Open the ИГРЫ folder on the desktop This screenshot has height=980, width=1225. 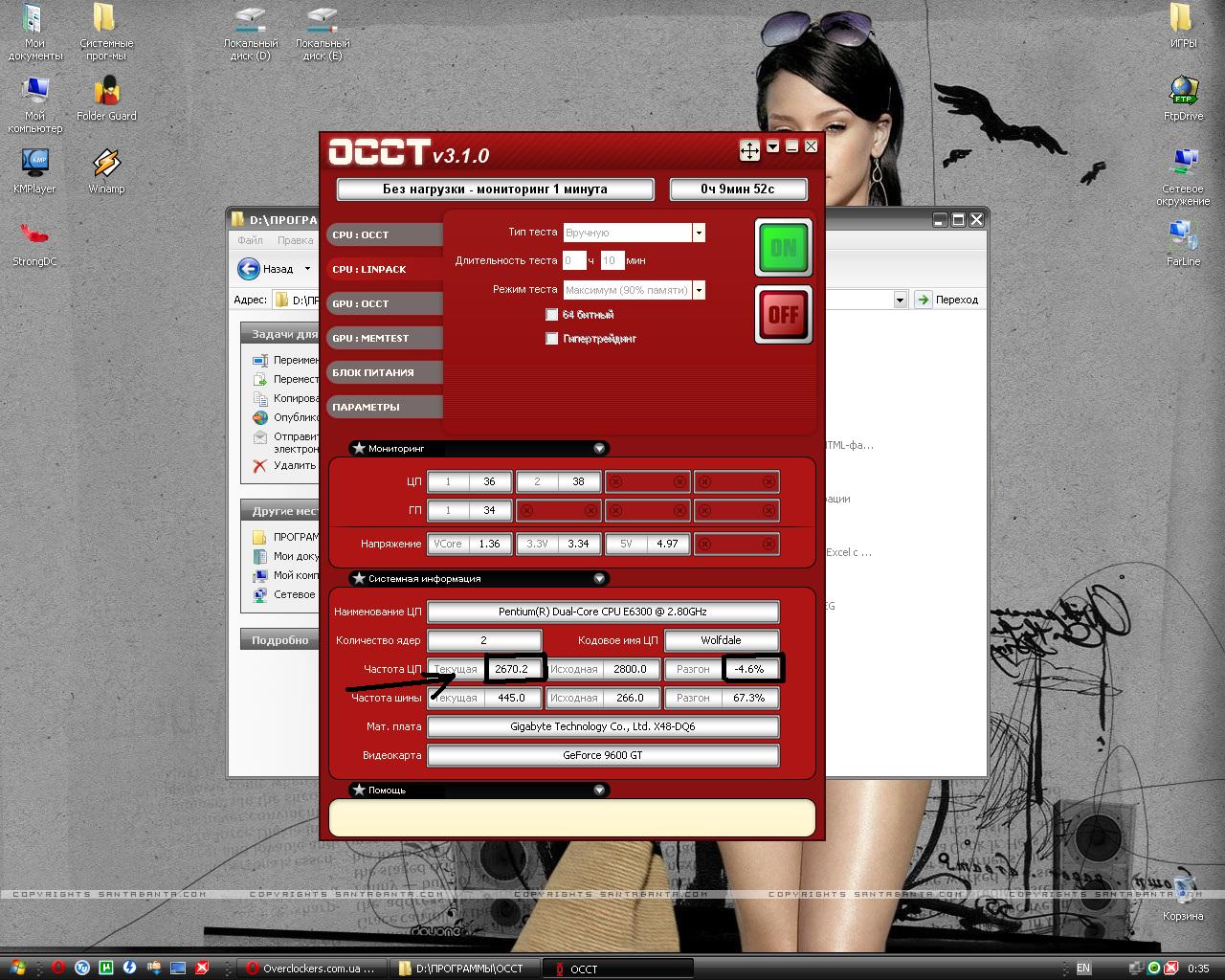coord(1183,26)
